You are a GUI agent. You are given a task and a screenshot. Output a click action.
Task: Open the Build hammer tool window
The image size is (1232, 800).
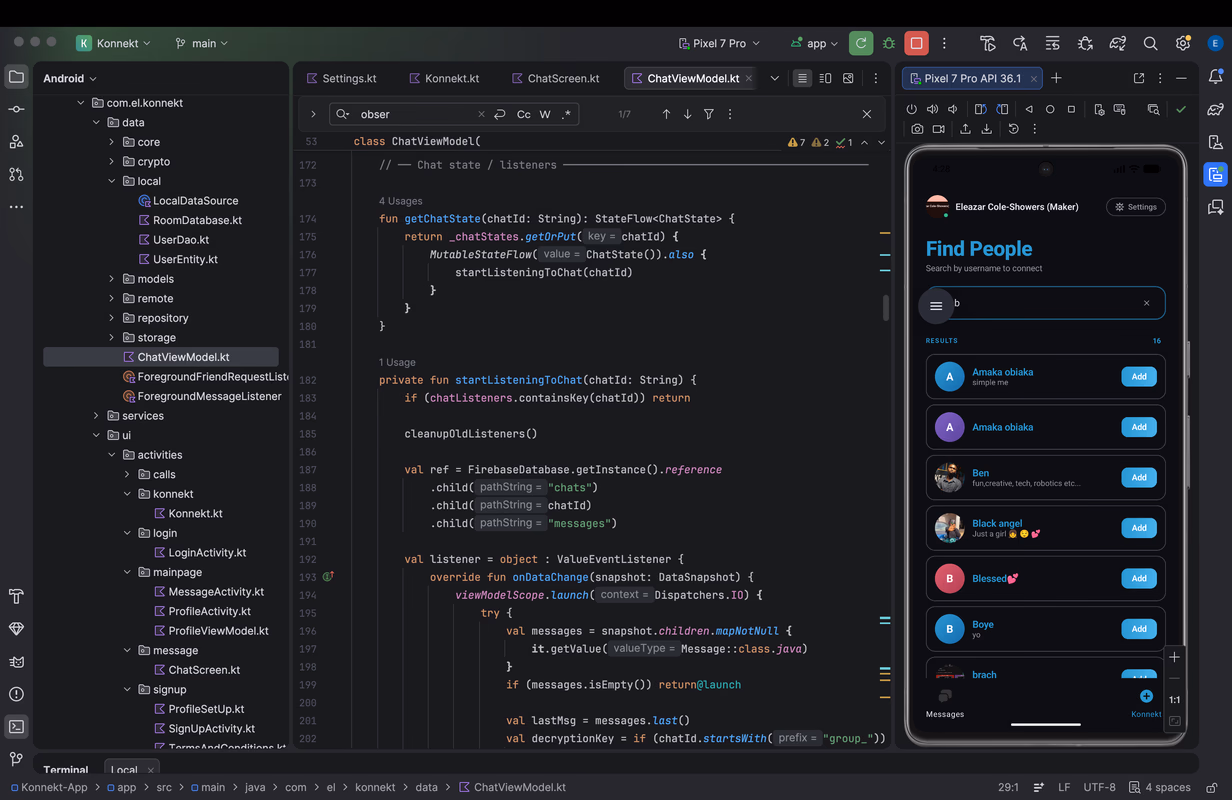(16, 597)
